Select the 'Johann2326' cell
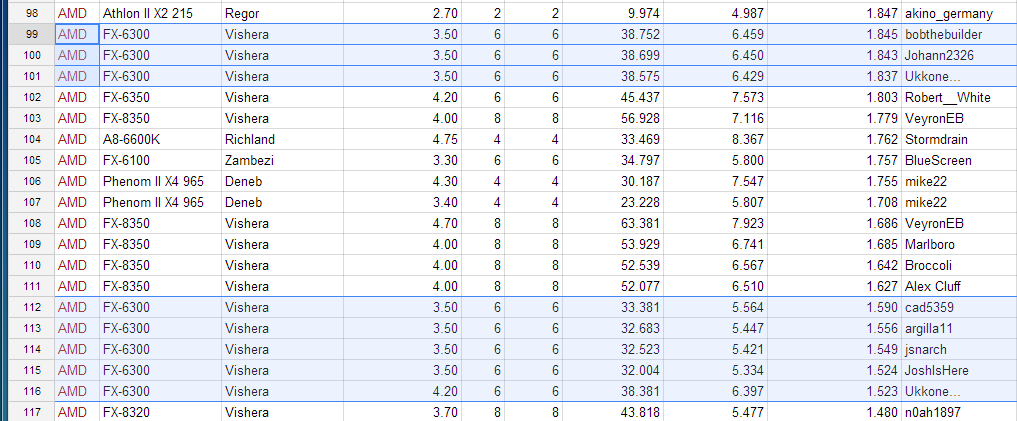The height and width of the screenshot is (421, 1017). tap(959, 55)
